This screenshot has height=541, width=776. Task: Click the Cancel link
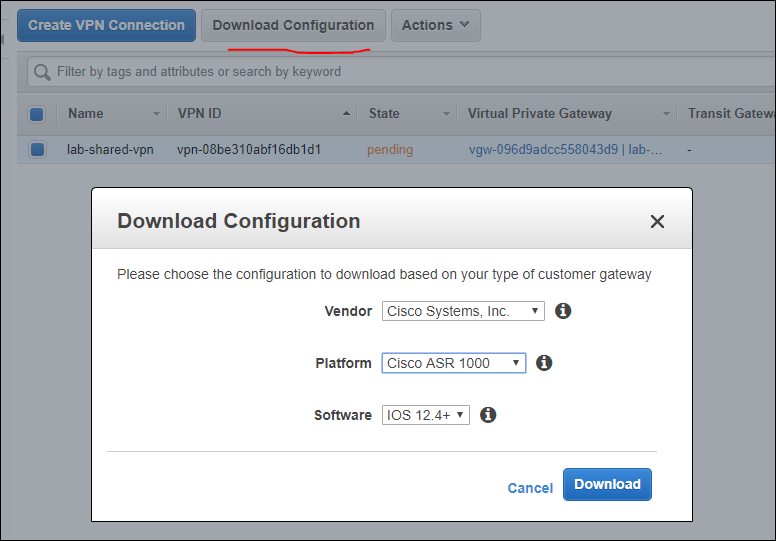click(x=530, y=488)
